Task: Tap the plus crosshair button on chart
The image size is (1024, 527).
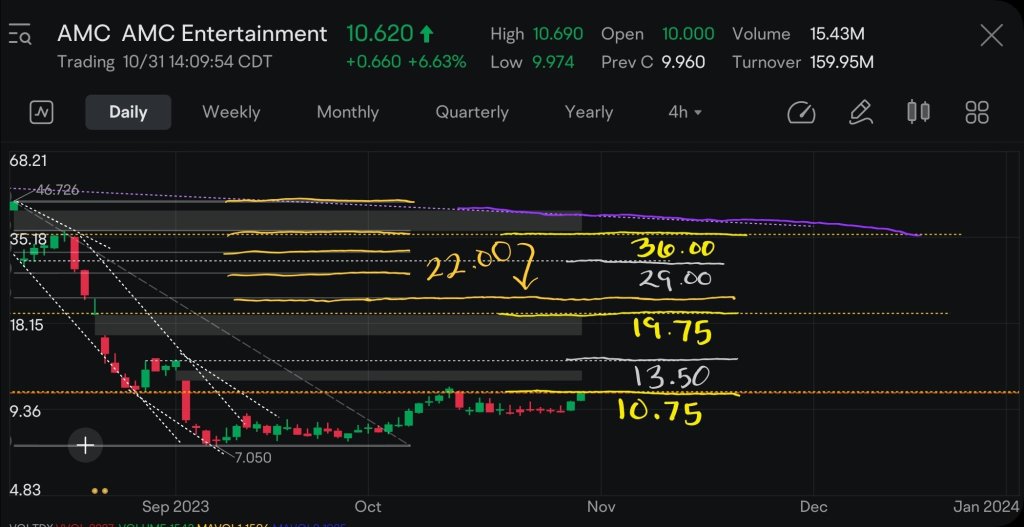Action: (86, 446)
